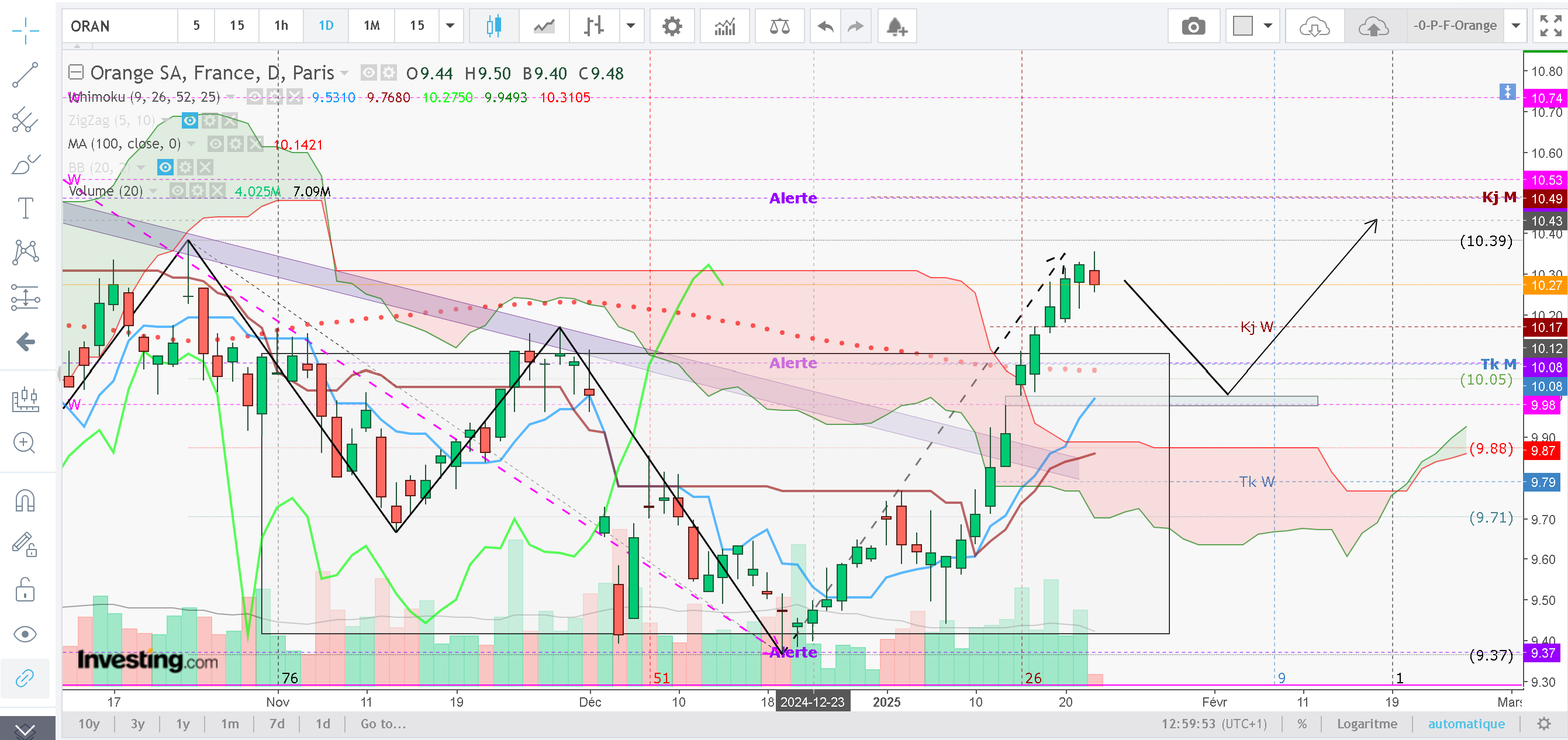Open Orange SA series settings gear
Image resolution: width=1568 pixels, height=740 pixels.
[x=388, y=73]
